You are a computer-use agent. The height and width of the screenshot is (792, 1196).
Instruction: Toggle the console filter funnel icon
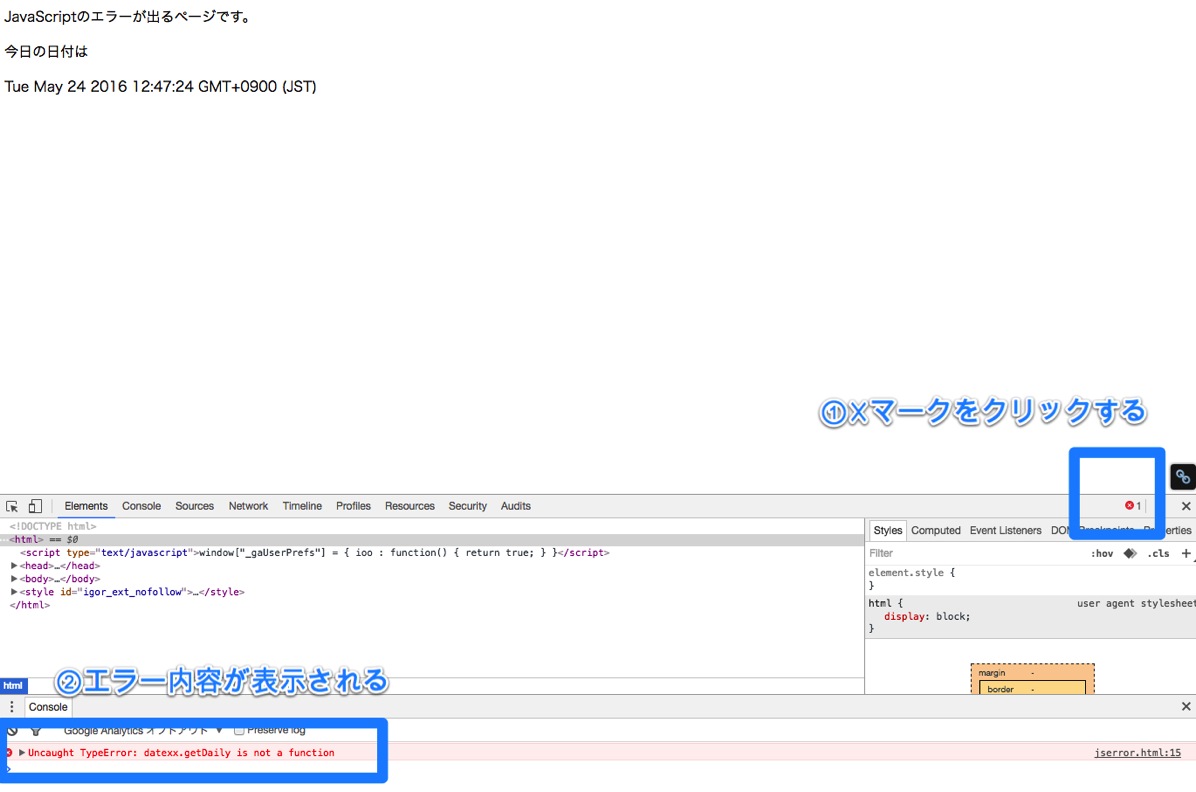35,731
